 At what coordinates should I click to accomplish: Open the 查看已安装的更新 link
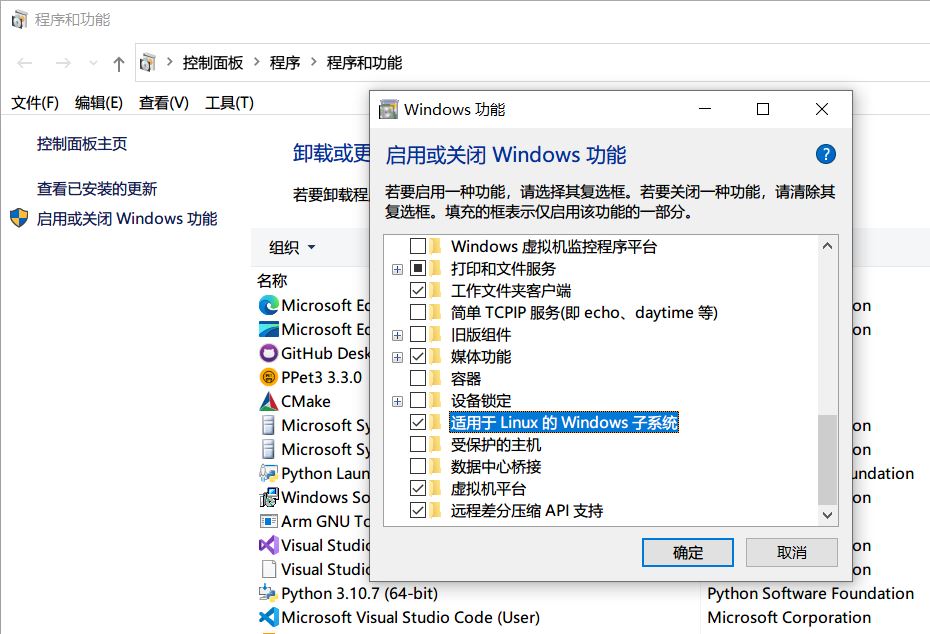(x=97, y=189)
